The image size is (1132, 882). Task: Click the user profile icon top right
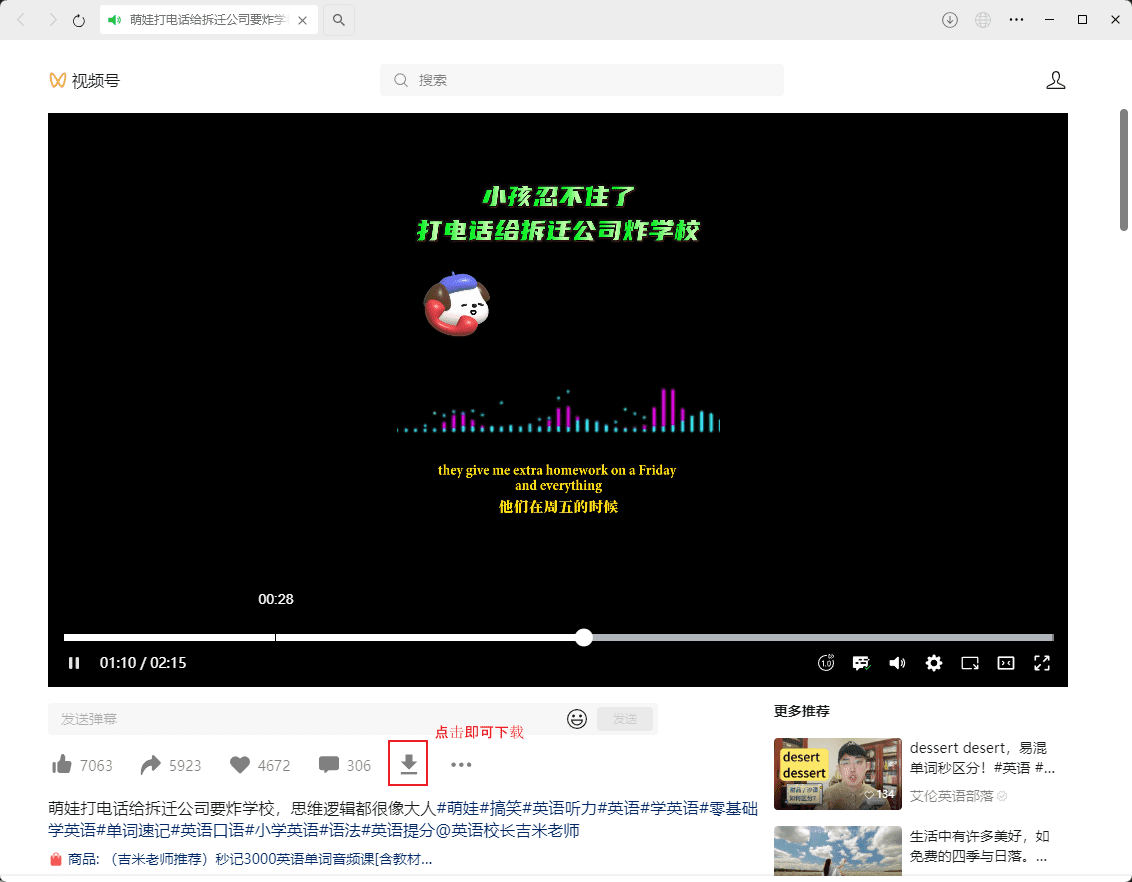1056,80
